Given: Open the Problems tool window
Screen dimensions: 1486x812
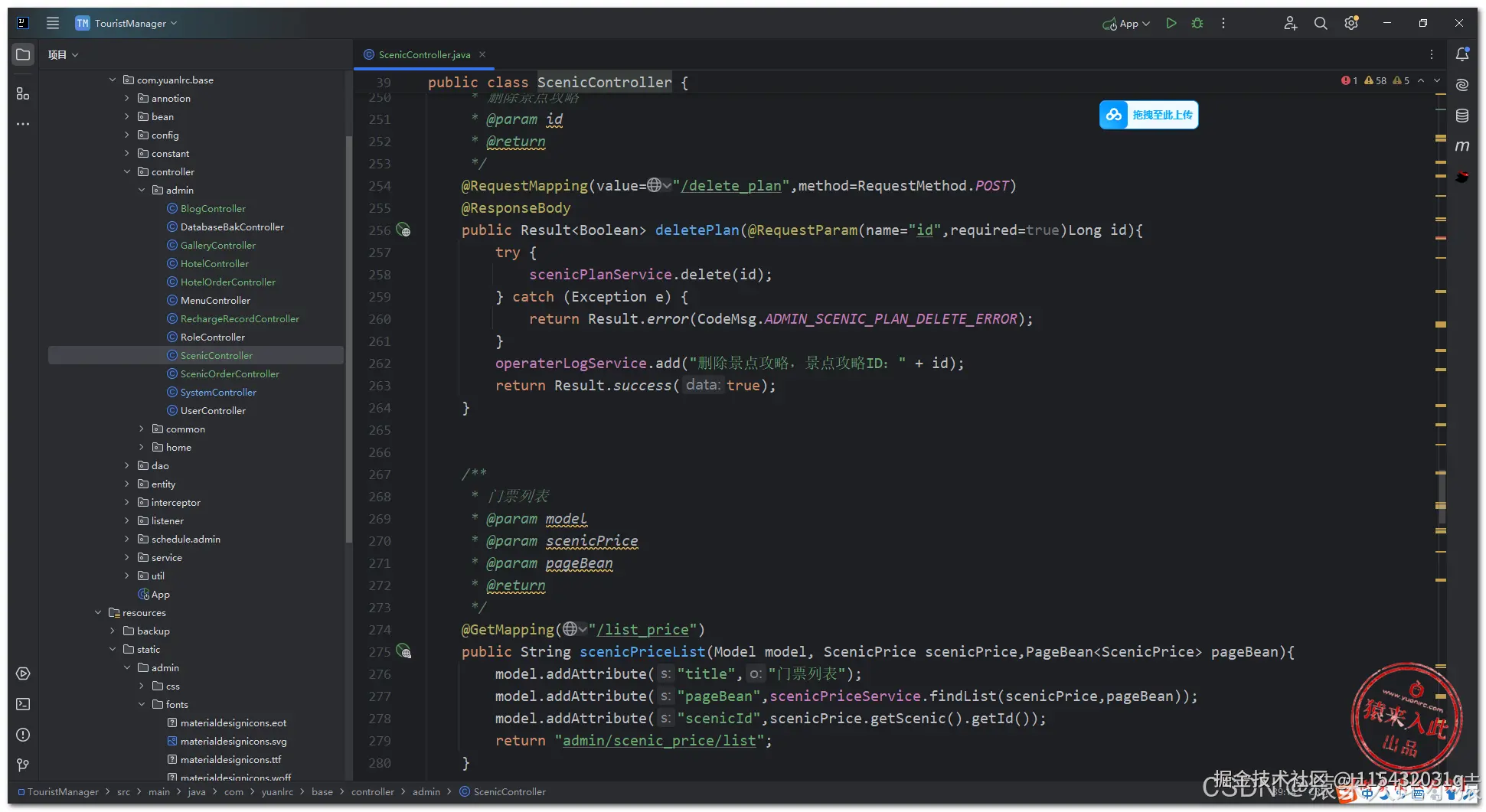Looking at the screenshot, I should pyautogui.click(x=23, y=735).
